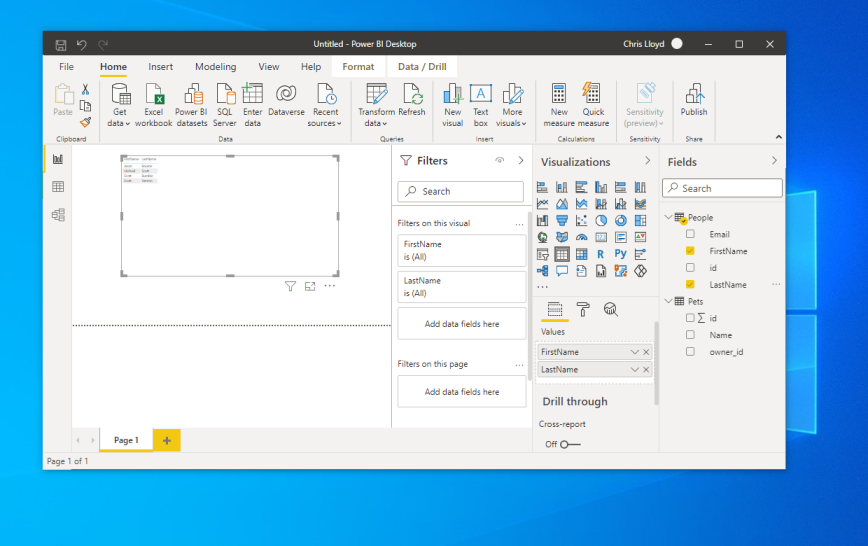
Task: Remove LastName from Values well
Action: coord(646,370)
